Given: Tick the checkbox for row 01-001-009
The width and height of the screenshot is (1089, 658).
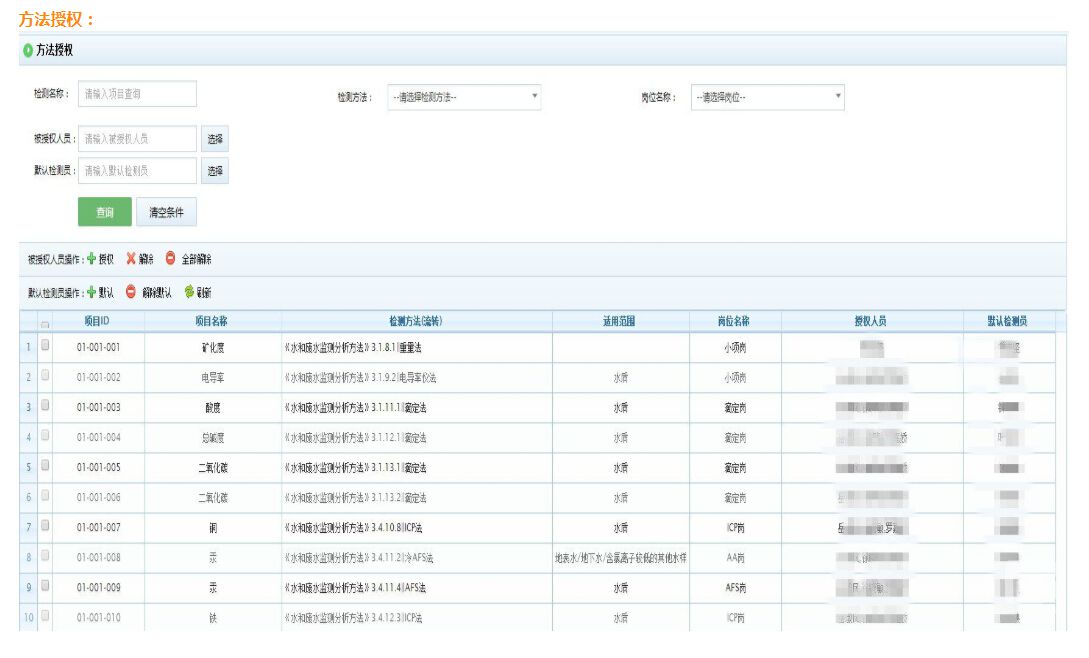Looking at the screenshot, I should click(44, 587).
